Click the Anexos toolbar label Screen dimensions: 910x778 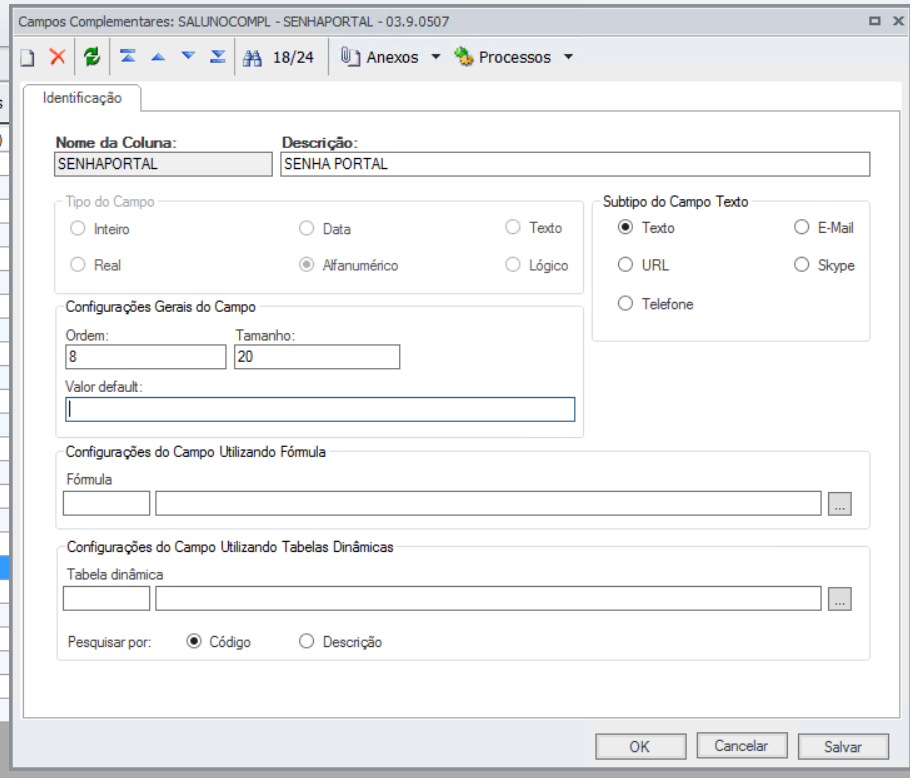pyautogui.click(x=392, y=57)
